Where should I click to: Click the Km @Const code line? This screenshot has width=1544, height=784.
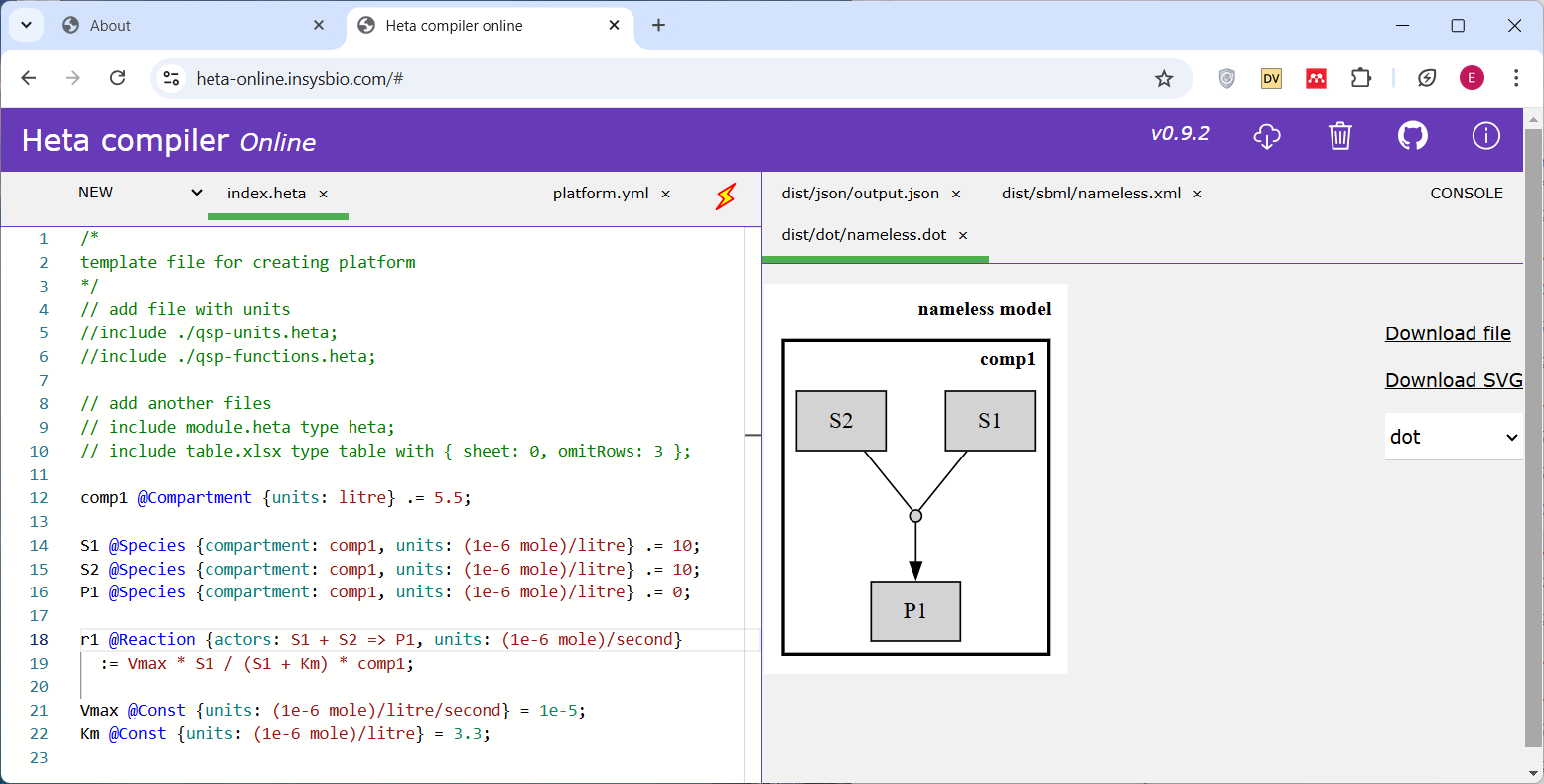(286, 734)
